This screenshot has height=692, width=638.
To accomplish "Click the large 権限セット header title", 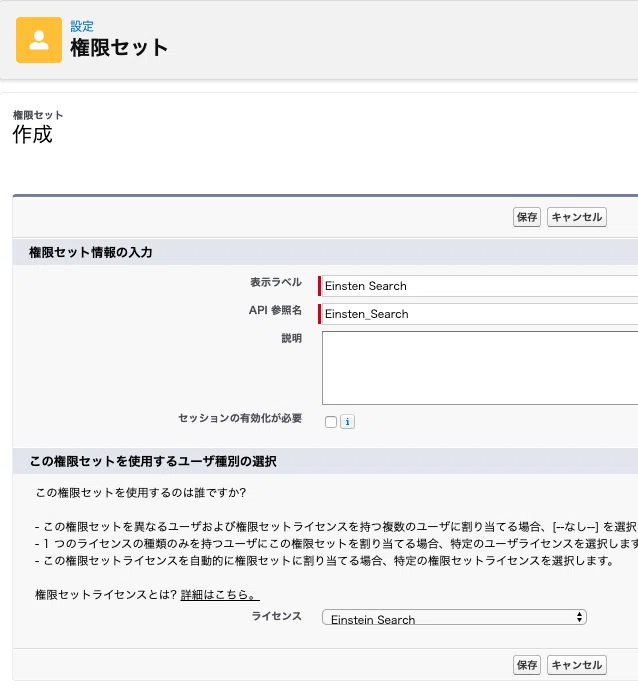I will (119, 47).
